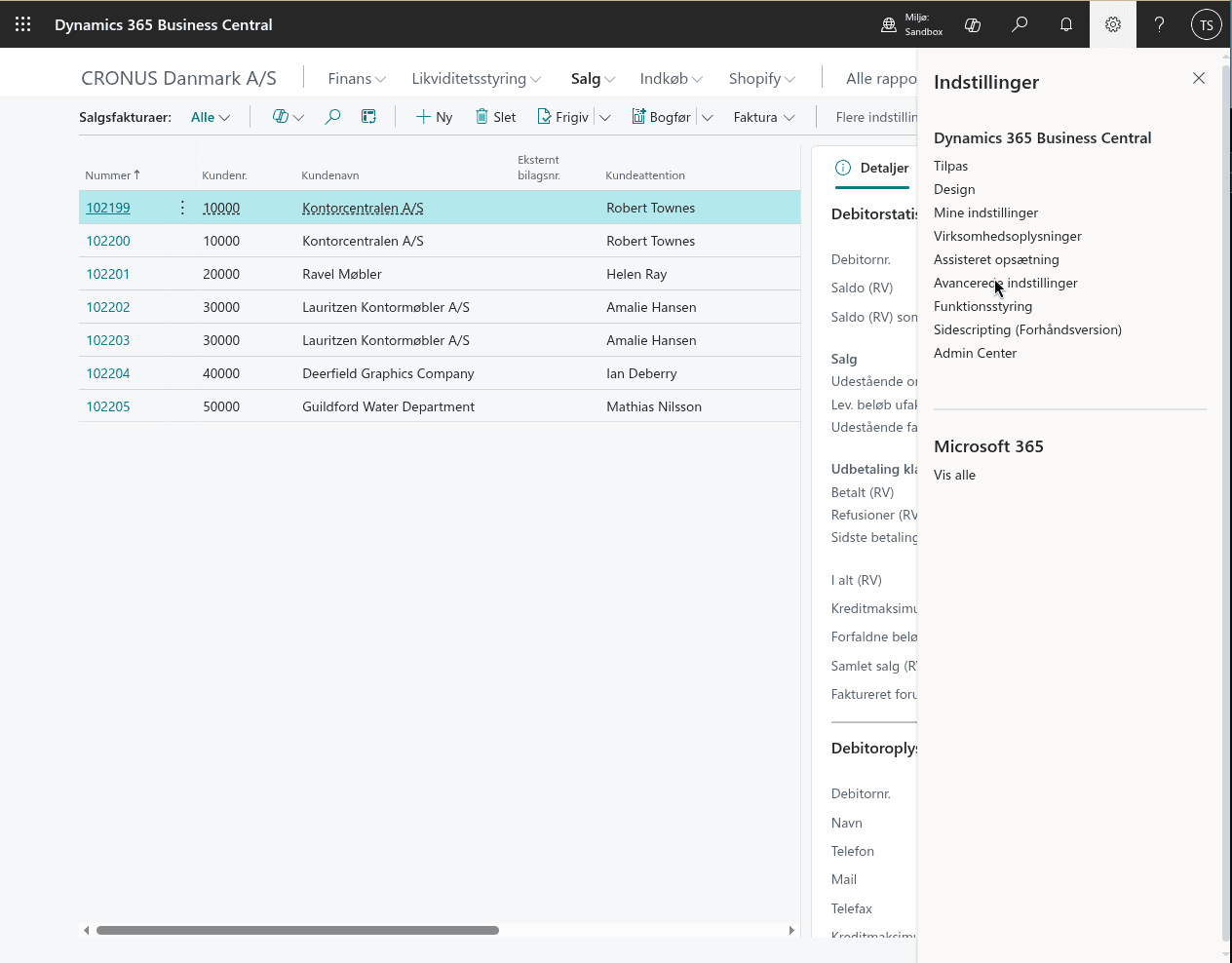Open row actions menu for invoice 102199
Screen dimensions: 1232x963
point(182,208)
